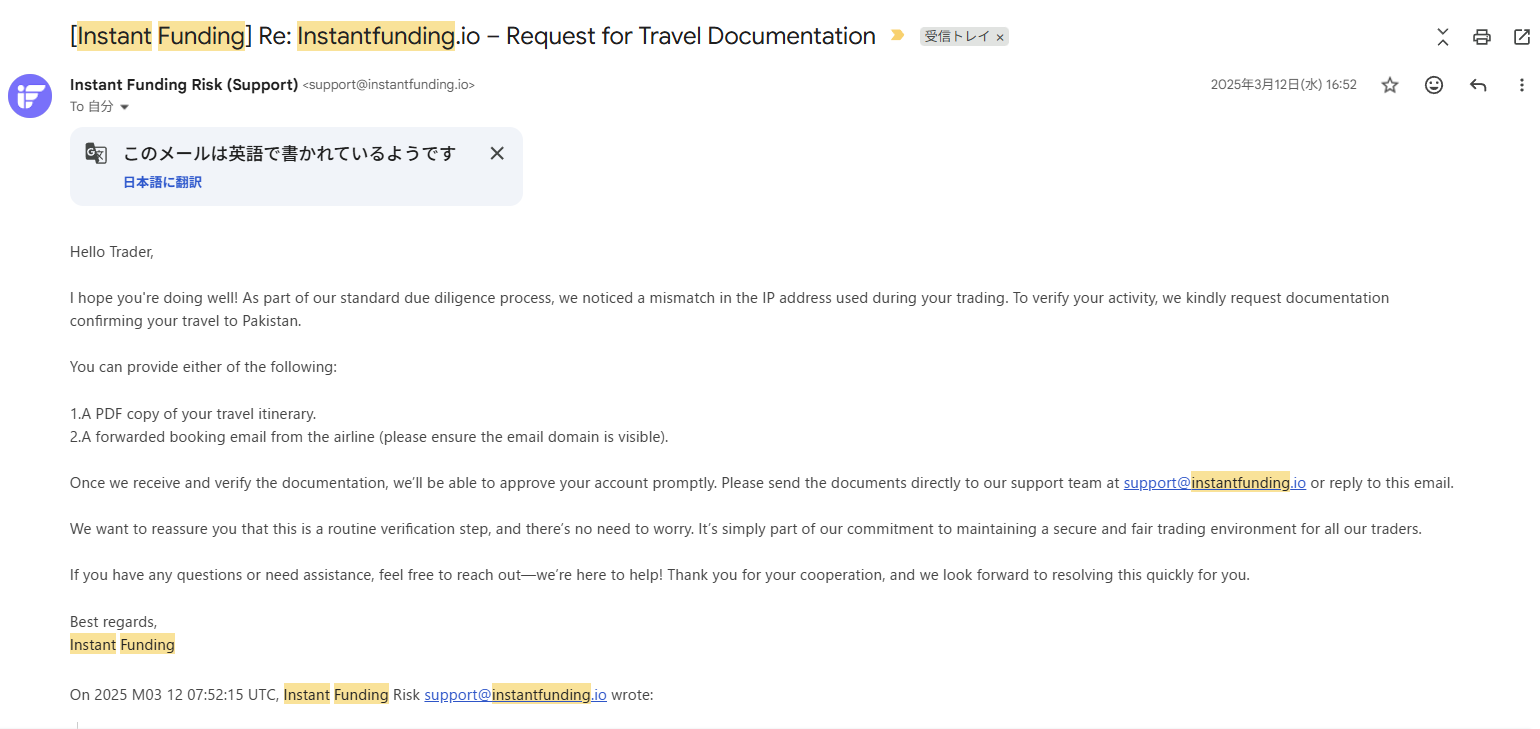This screenshot has width=1540, height=729.
Task: Expand recipient details arrow next to 自分
Action: coord(125,107)
